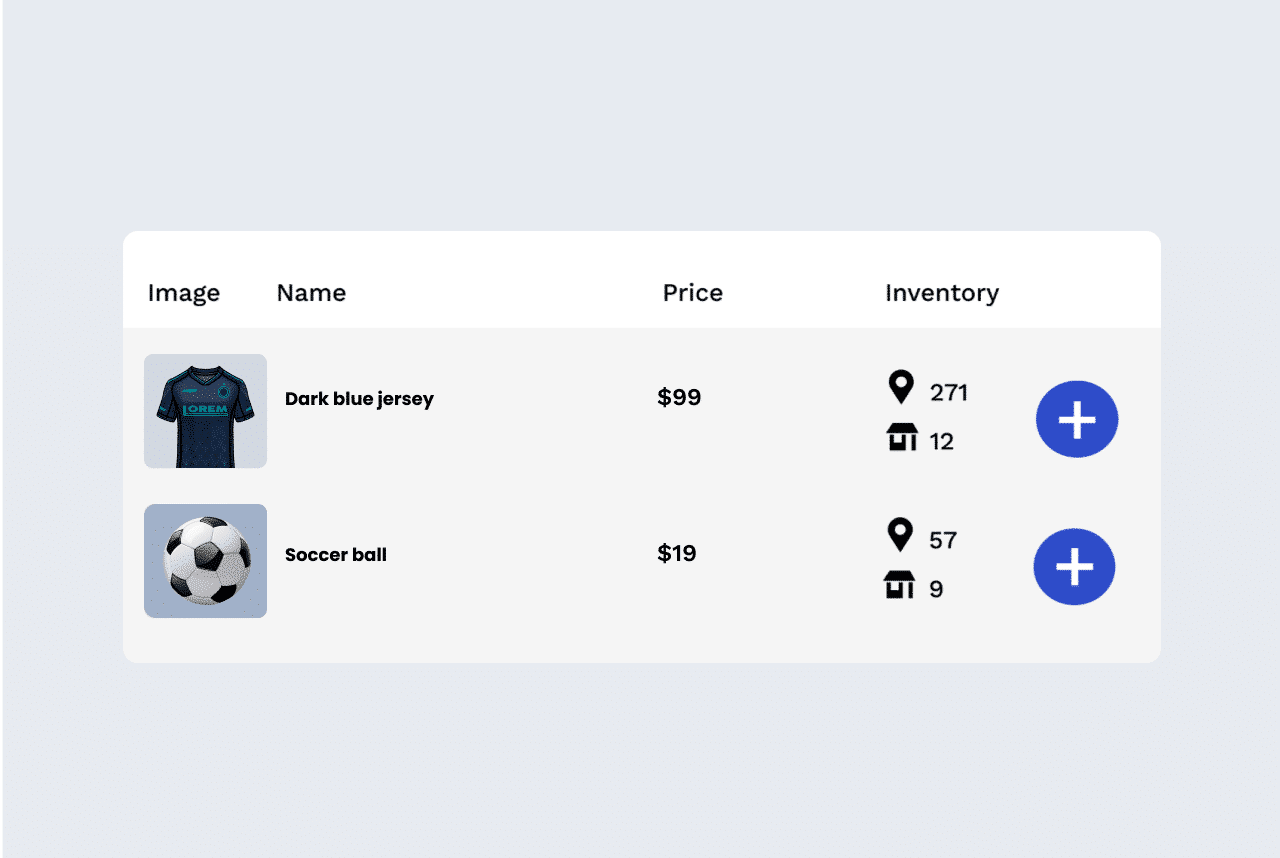Click store icon in Soccer ball row
This screenshot has width=1280, height=858.
pos(900,585)
